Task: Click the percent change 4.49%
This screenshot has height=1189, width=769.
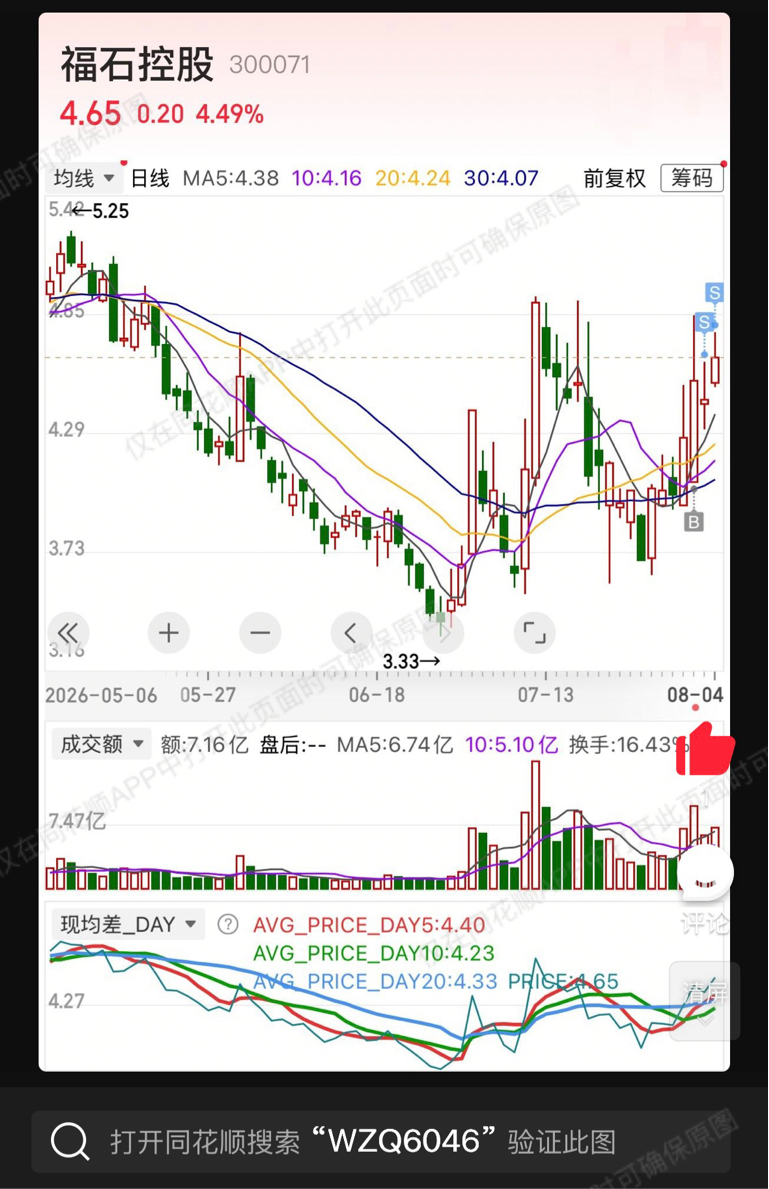Action: 230,115
